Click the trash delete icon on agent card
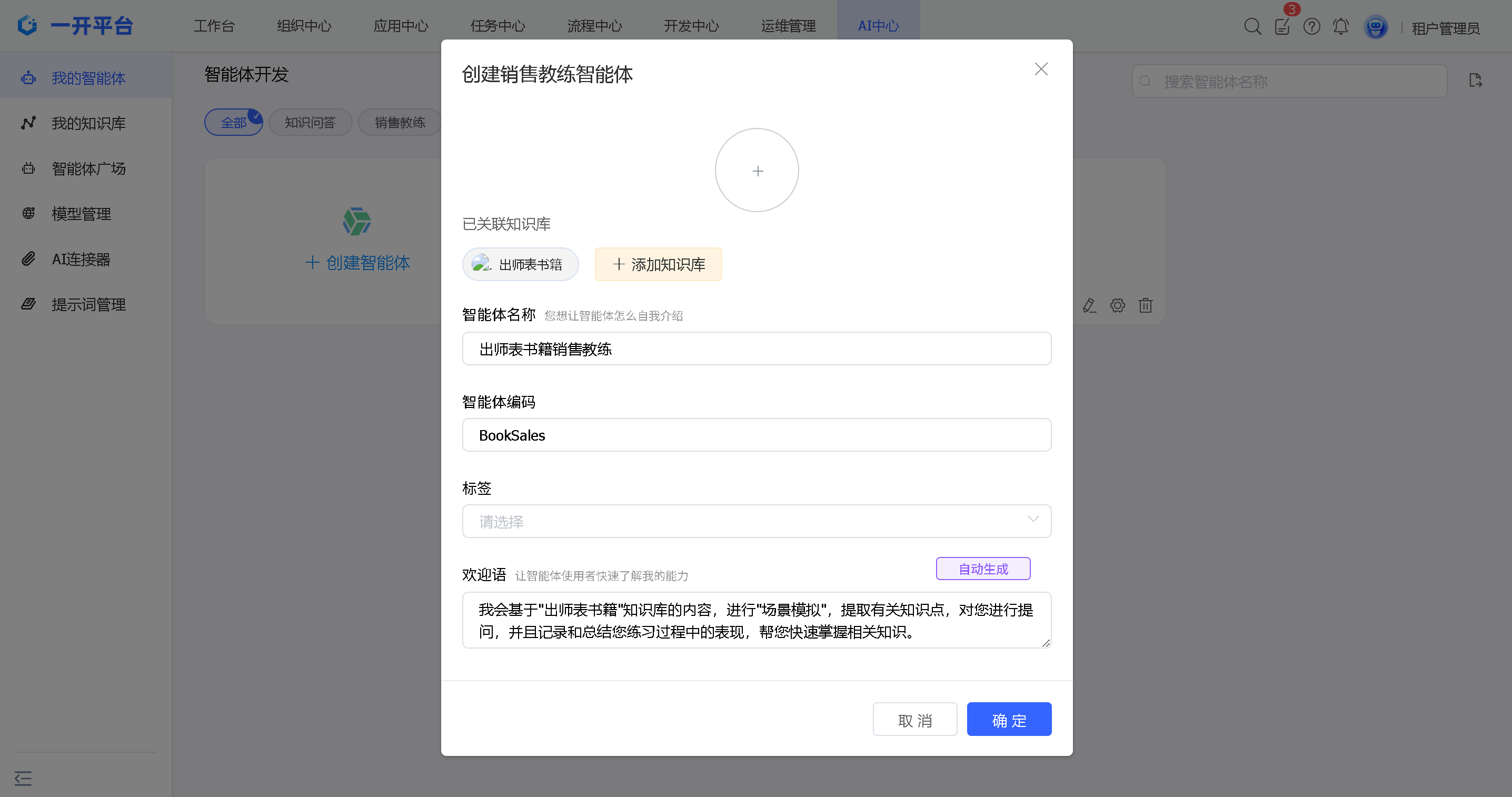Viewport: 1512px width, 797px height. (x=1145, y=305)
